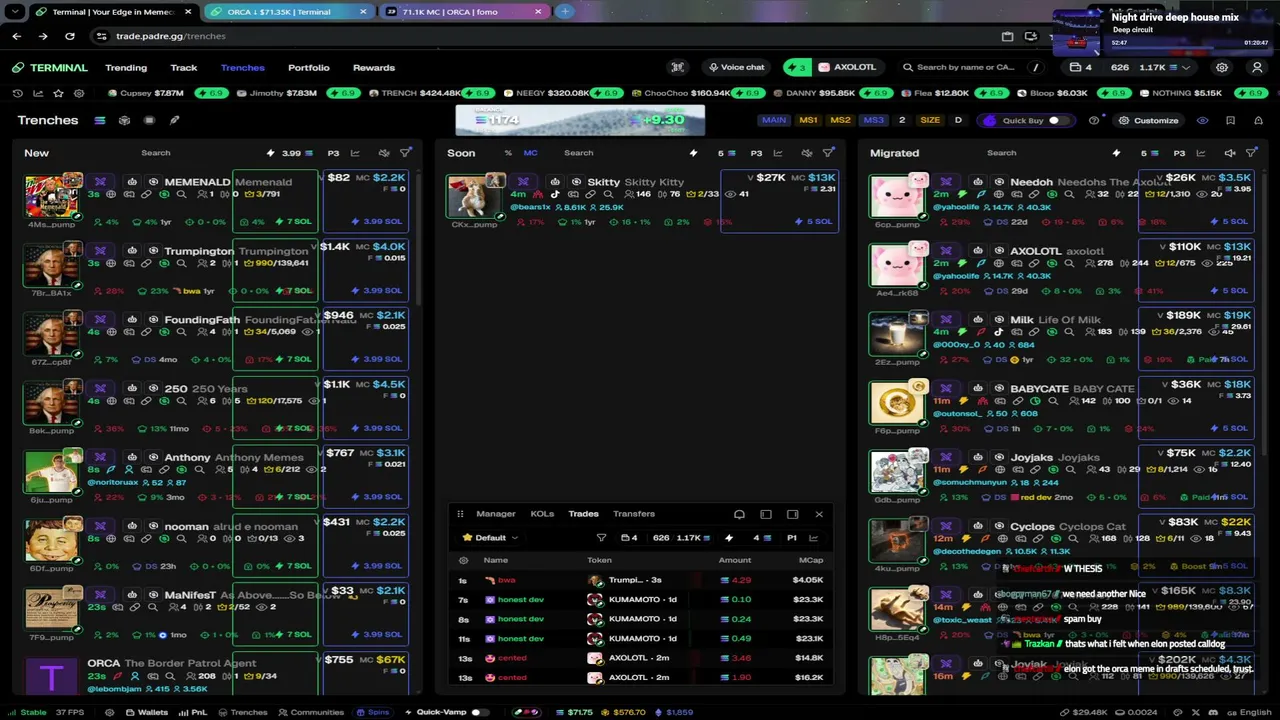Open the P1 preset selector in the trades panel
Image resolution: width=1280 pixels, height=720 pixels.
(x=791, y=538)
